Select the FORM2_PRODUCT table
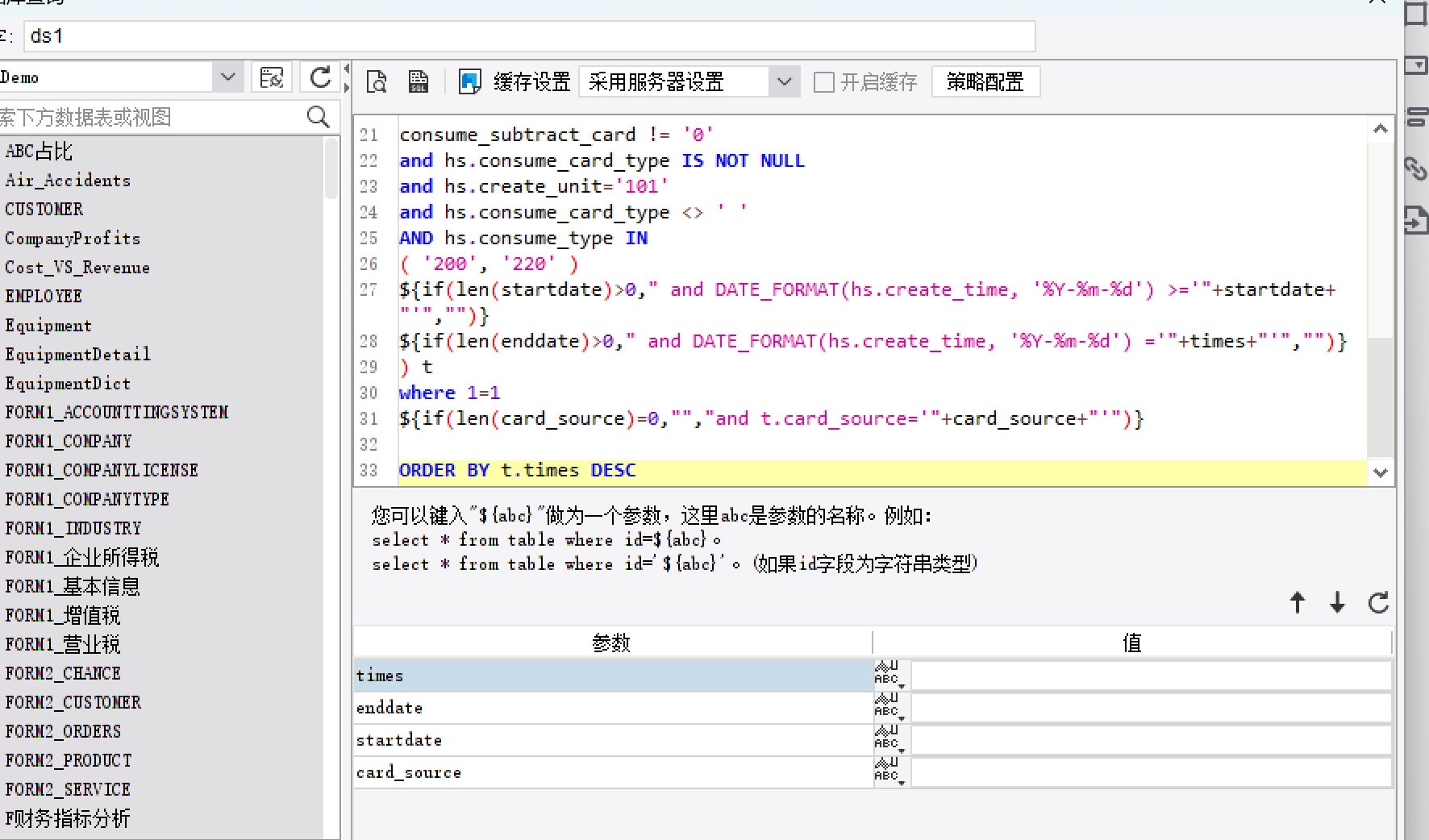The image size is (1429, 840). tap(69, 760)
